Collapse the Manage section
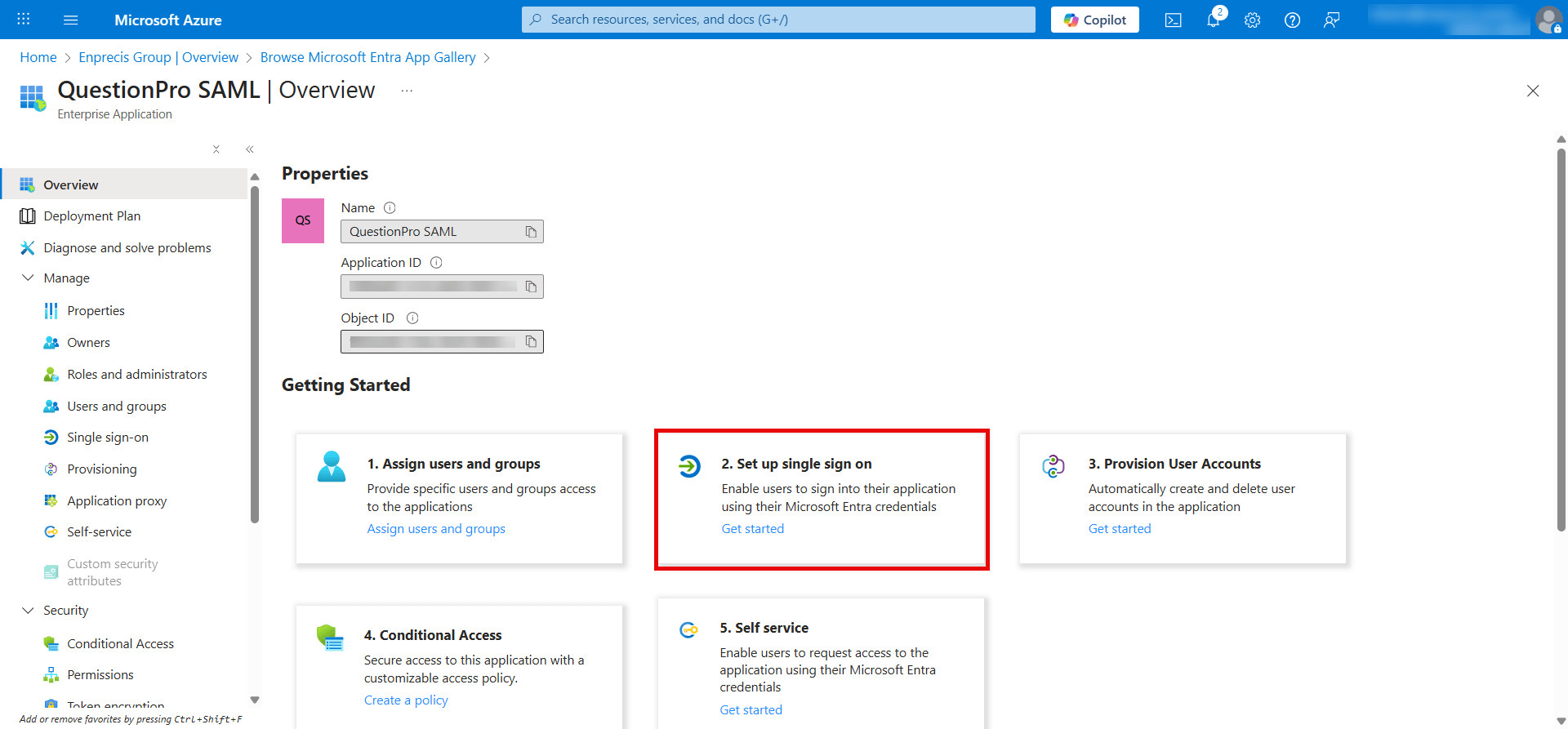Image resolution: width=1568 pixels, height=729 pixels. point(28,278)
